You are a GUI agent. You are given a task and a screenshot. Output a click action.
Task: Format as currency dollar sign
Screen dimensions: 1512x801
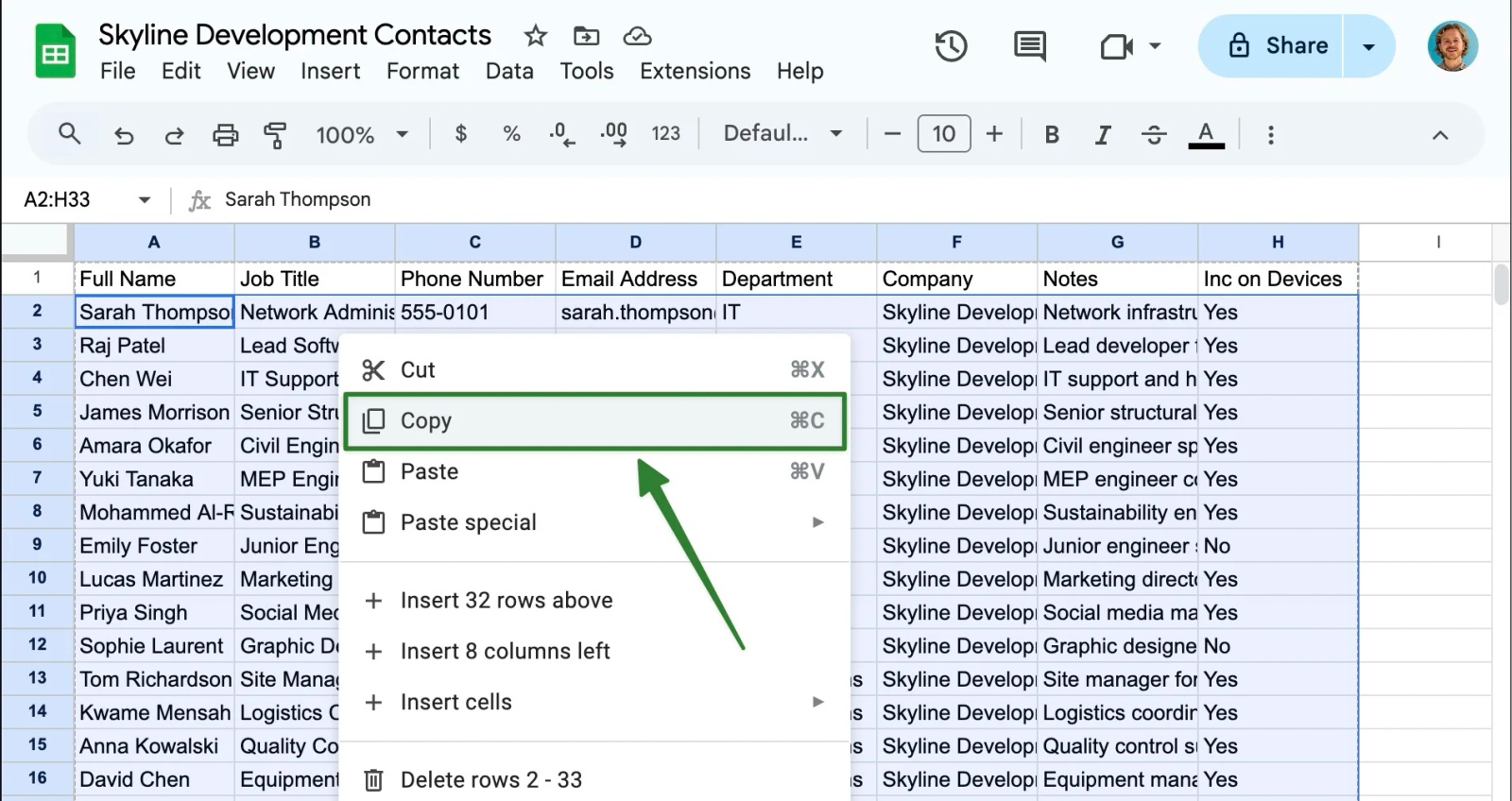tap(460, 133)
